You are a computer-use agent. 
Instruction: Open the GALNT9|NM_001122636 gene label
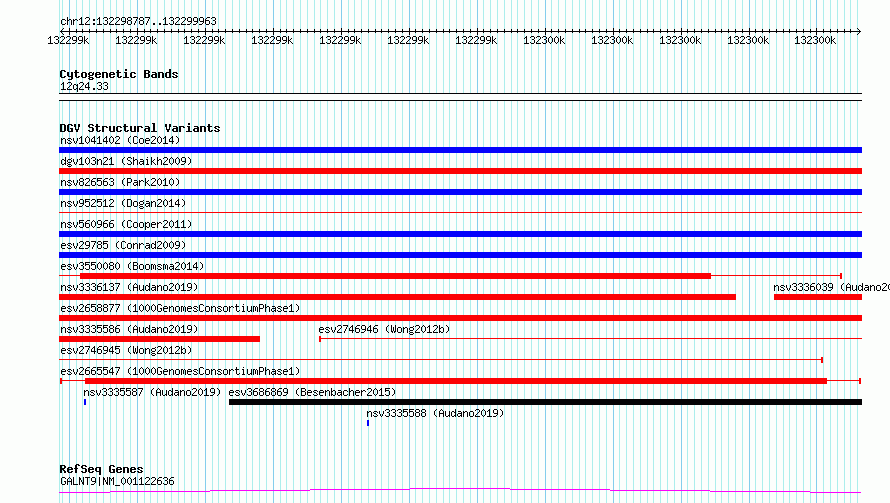click(117, 481)
